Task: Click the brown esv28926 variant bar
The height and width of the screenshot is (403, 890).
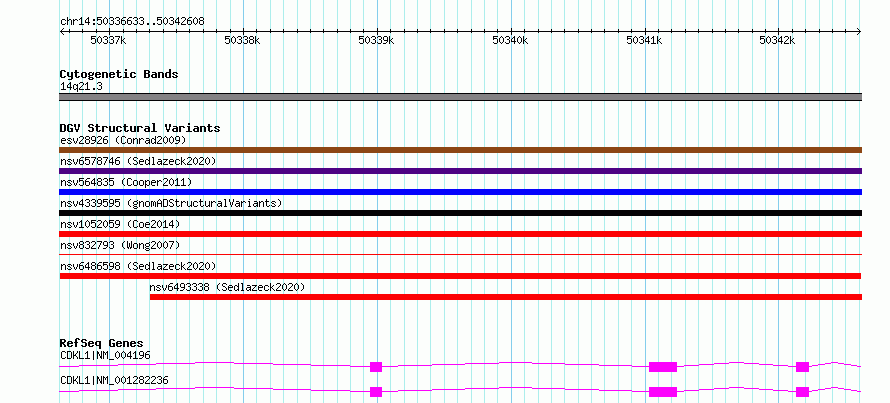Action: point(460,150)
